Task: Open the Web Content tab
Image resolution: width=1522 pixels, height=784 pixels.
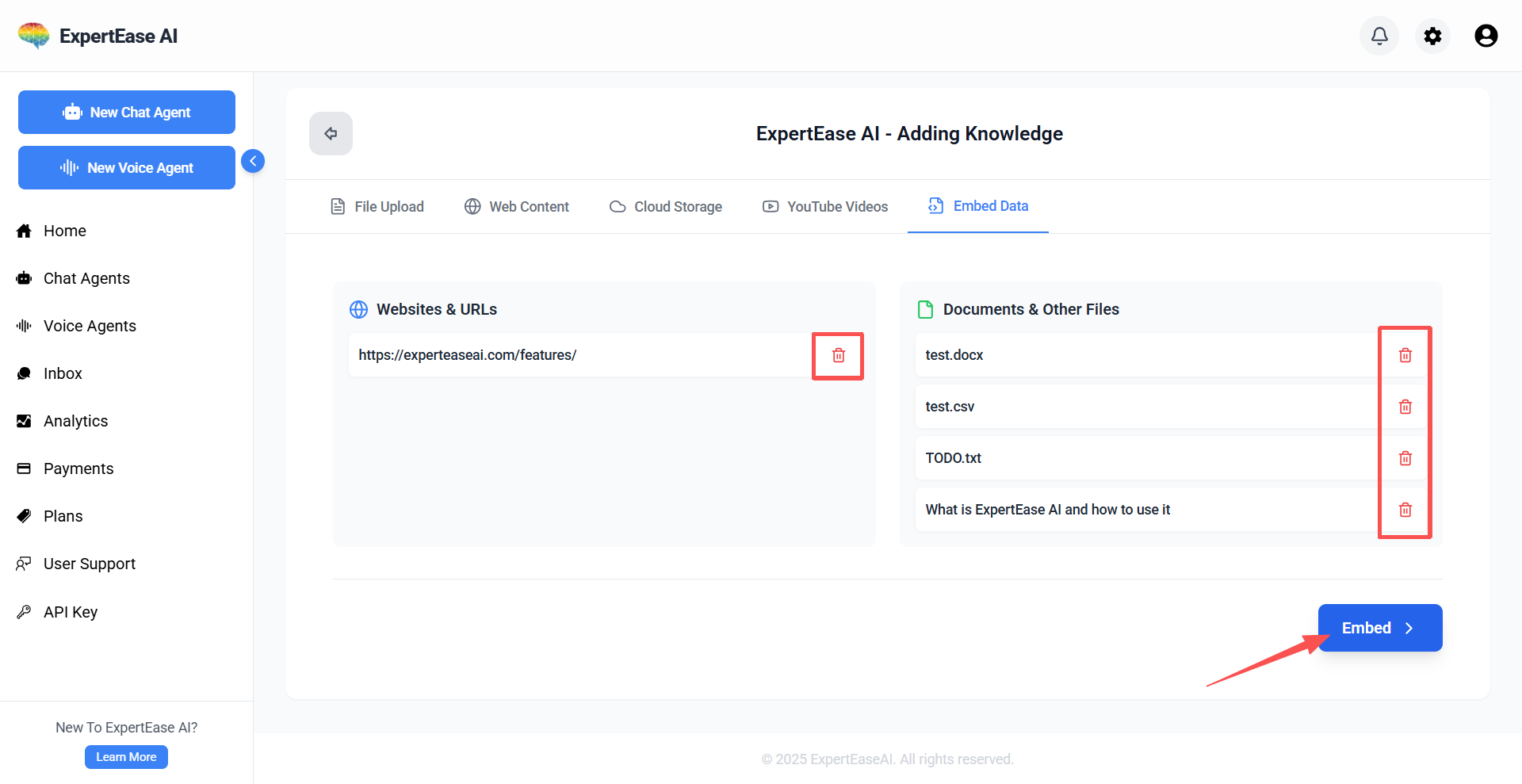Action: (517, 207)
